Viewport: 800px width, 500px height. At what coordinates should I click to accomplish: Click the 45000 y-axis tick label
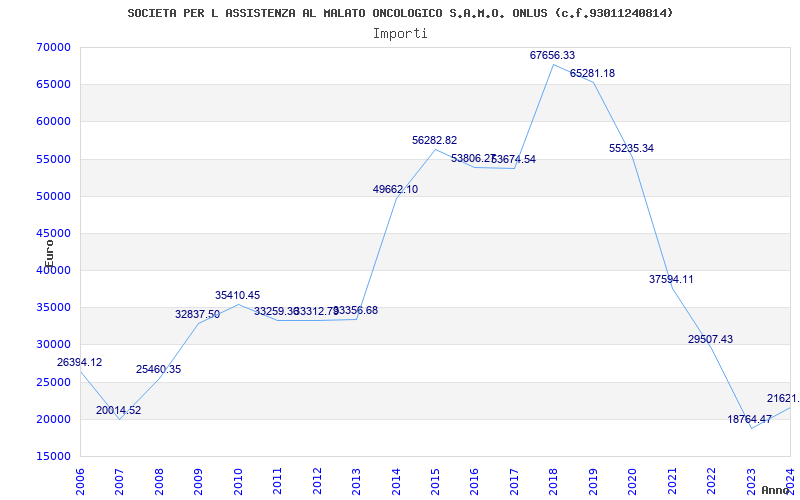54,233
